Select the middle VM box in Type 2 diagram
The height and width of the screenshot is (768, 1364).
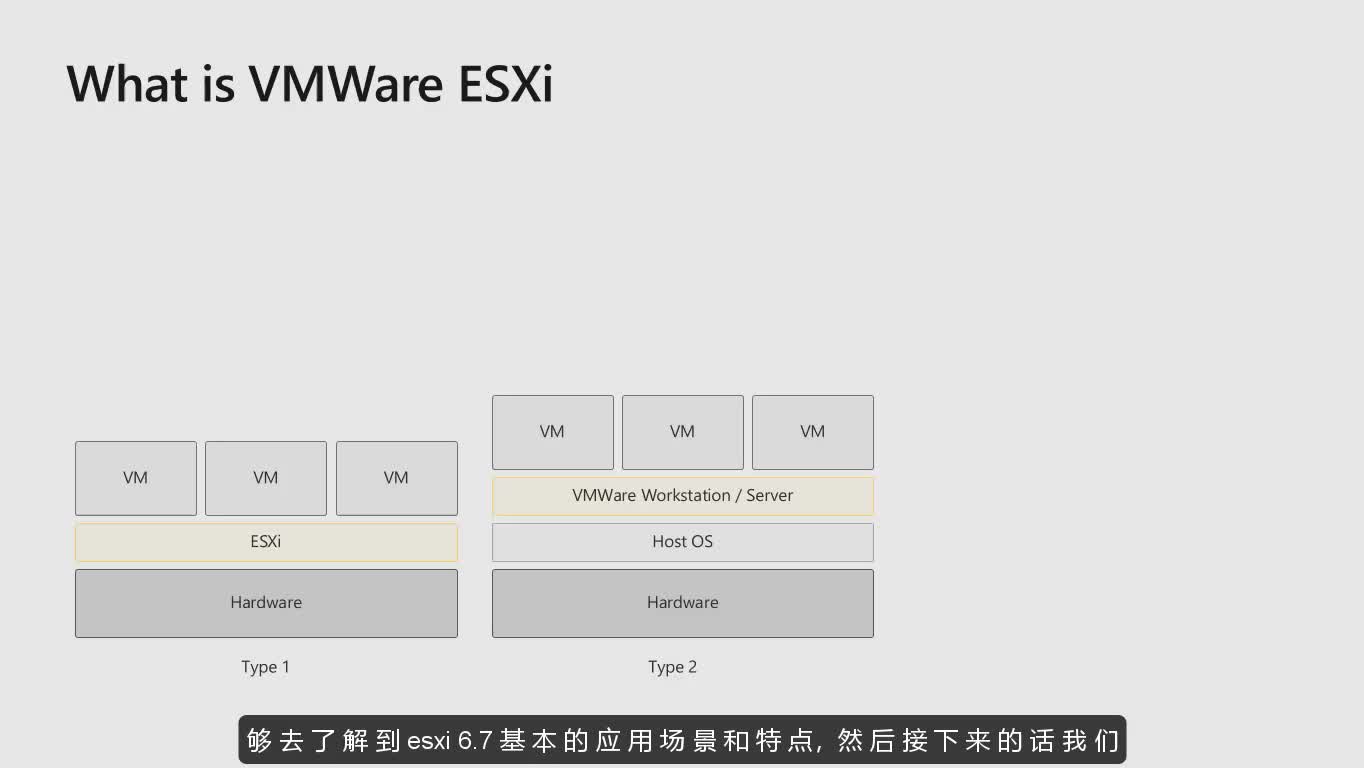682,432
